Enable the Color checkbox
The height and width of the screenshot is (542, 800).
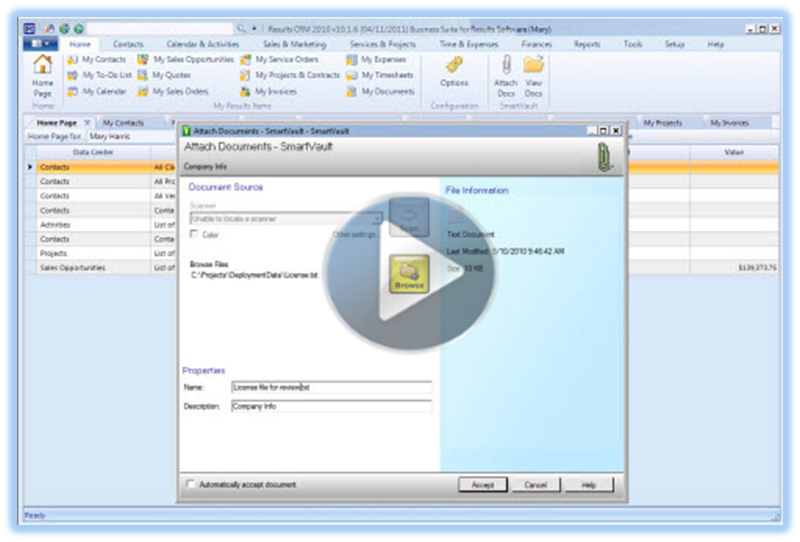coord(194,234)
